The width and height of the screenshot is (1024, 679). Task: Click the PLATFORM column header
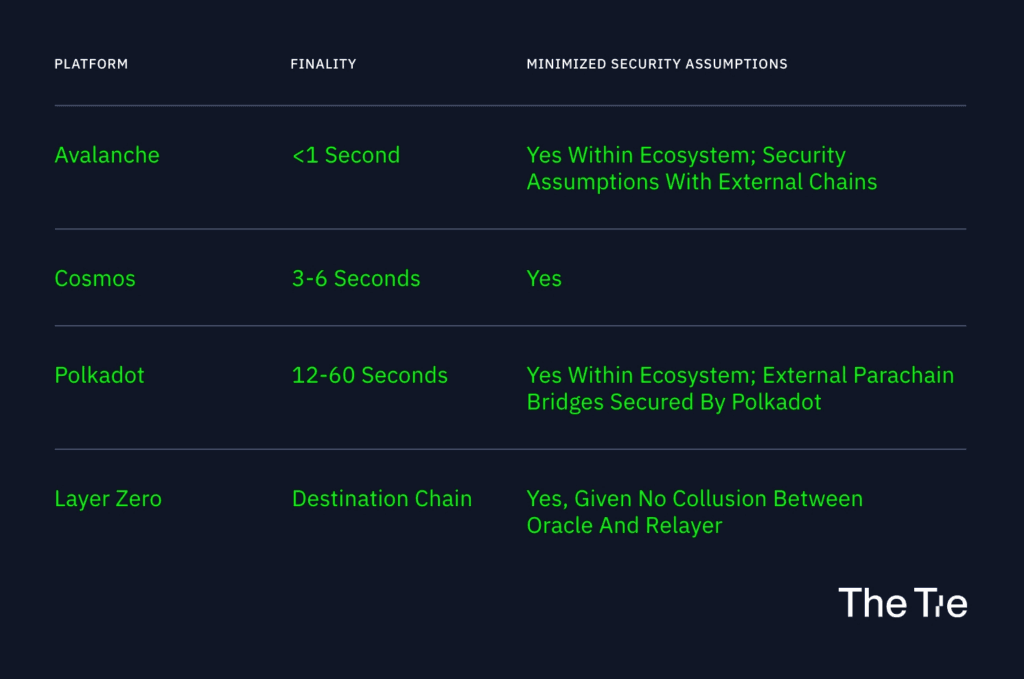point(91,64)
